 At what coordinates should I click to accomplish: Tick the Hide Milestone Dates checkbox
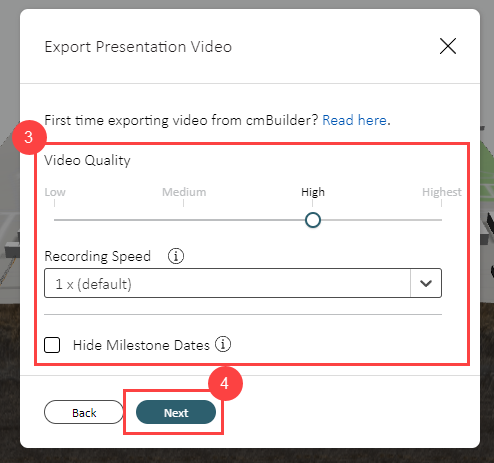(x=52, y=345)
